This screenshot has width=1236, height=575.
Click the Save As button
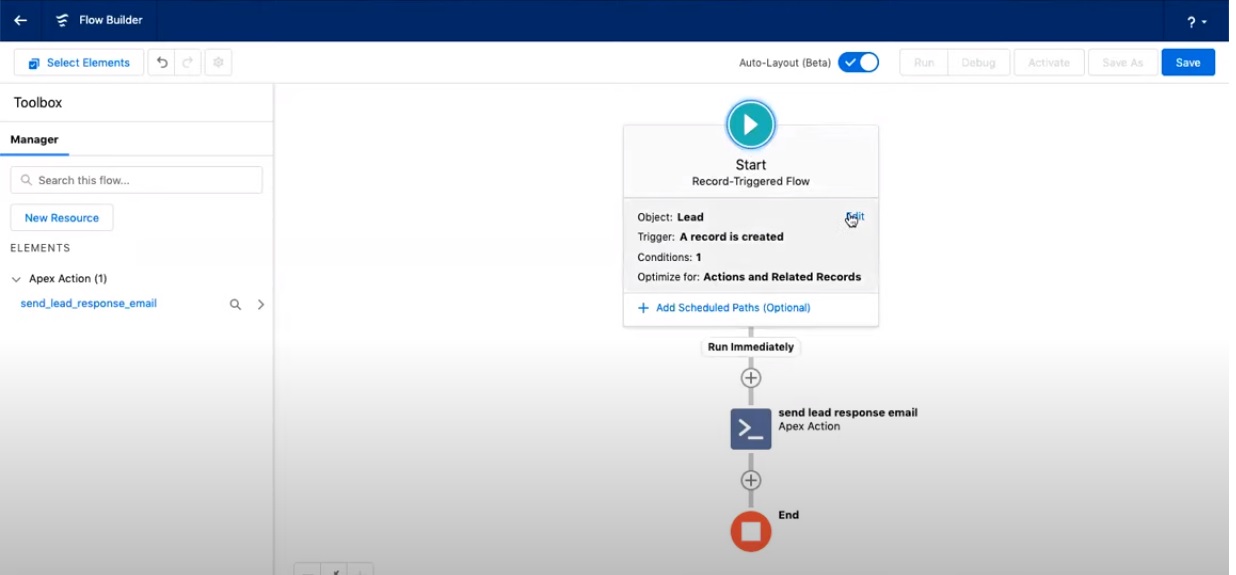1122,63
